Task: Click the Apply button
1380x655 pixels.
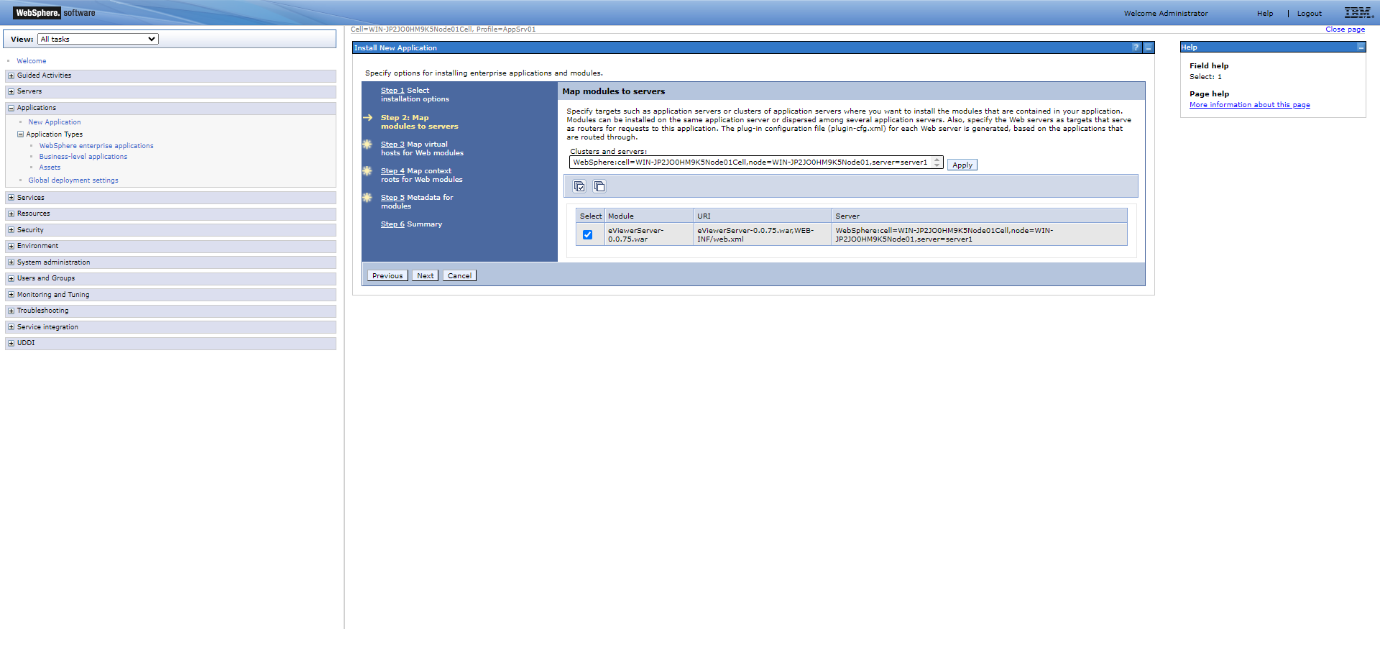Action: pyautogui.click(x=961, y=164)
